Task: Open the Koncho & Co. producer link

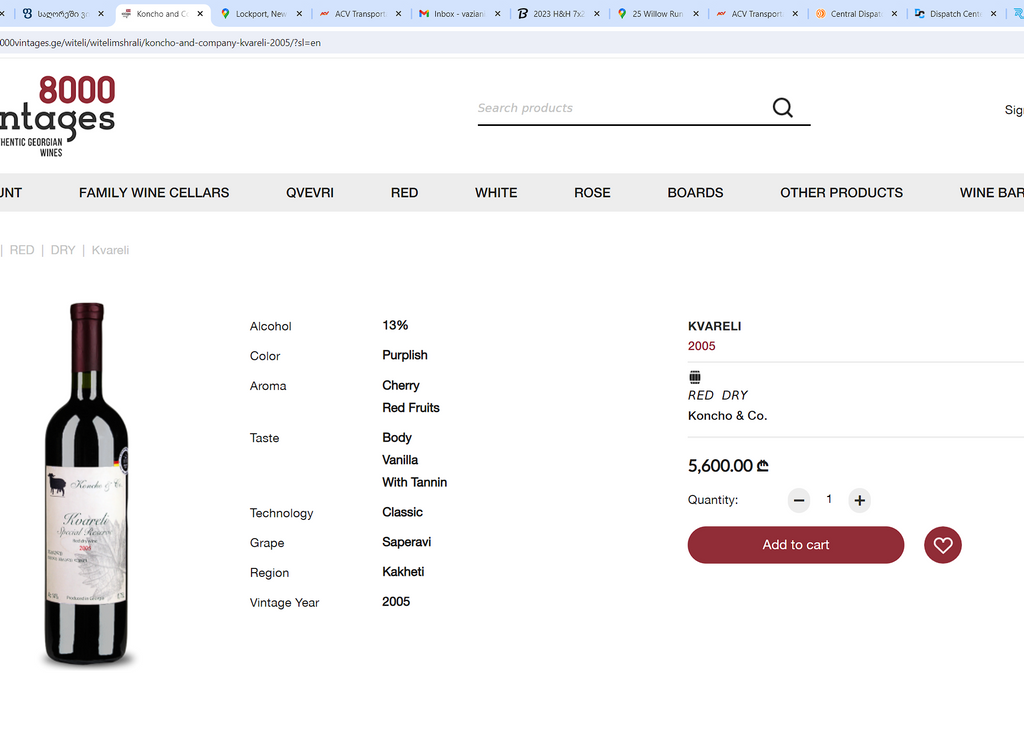Action: pyautogui.click(x=728, y=415)
